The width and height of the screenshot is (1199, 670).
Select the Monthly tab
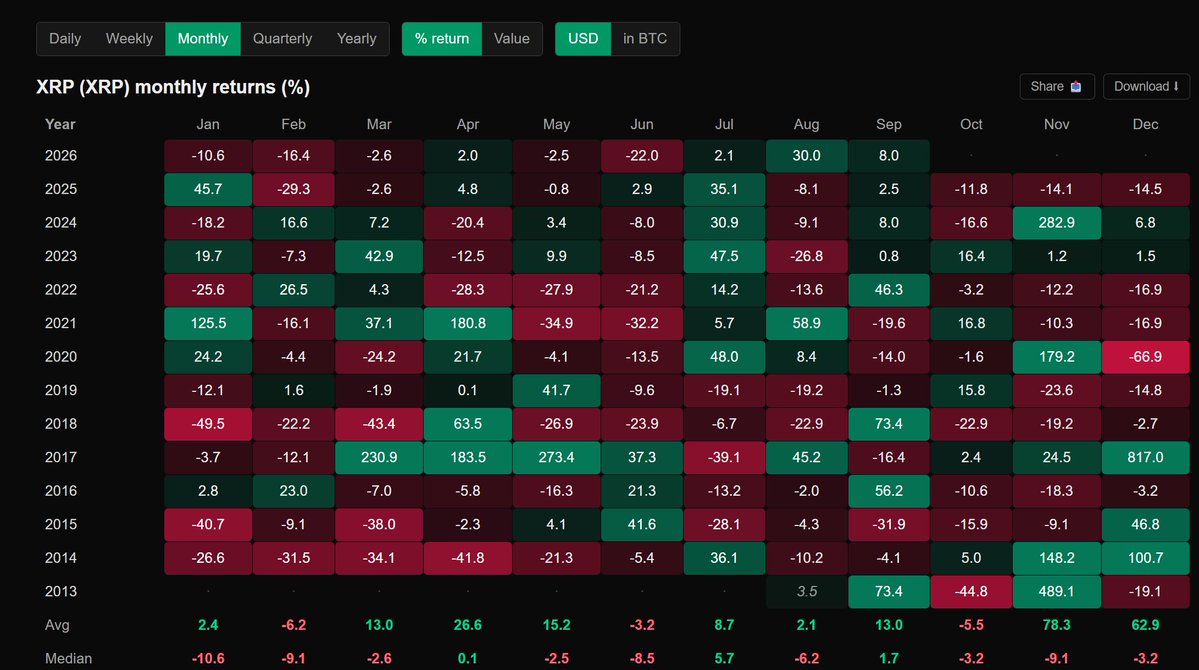click(203, 39)
